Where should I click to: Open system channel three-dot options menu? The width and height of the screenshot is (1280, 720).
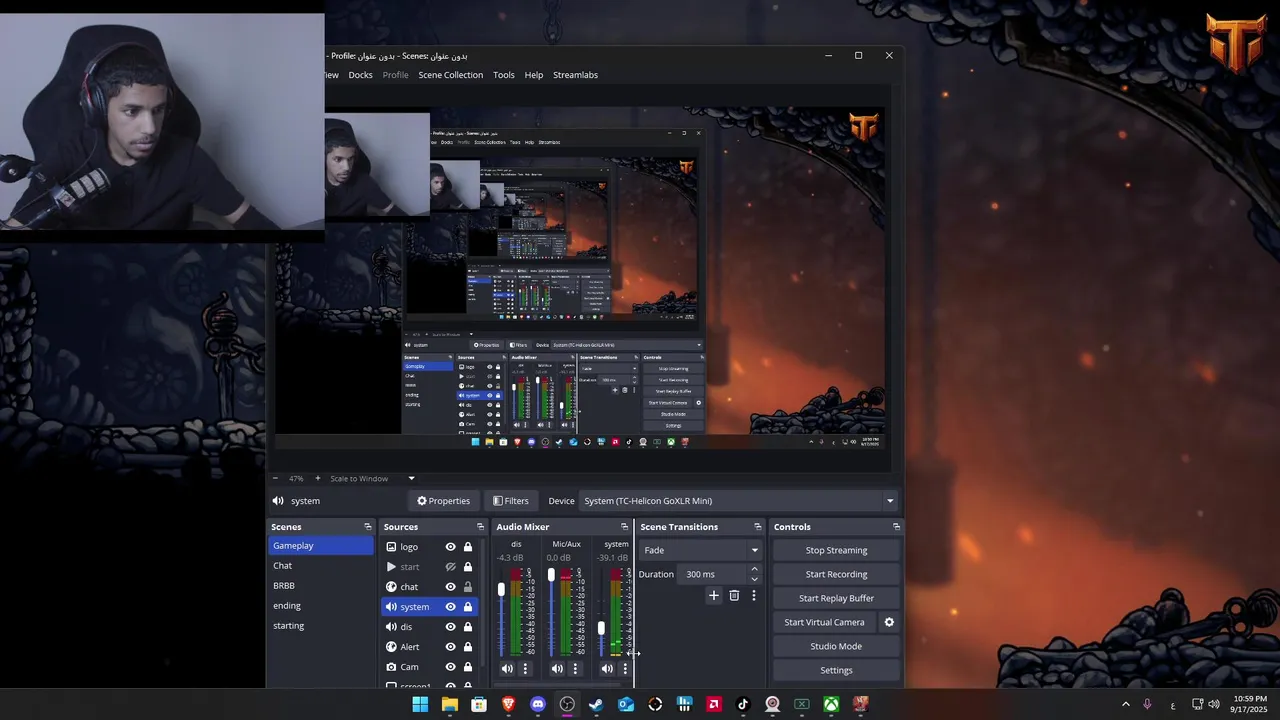(x=625, y=669)
